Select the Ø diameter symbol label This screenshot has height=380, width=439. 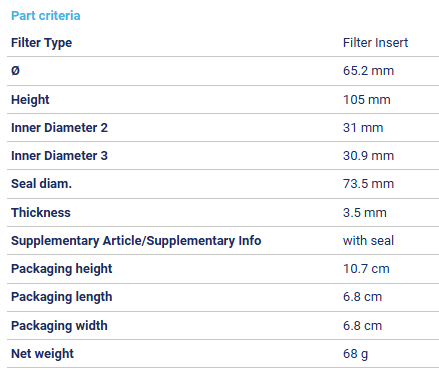point(15,71)
